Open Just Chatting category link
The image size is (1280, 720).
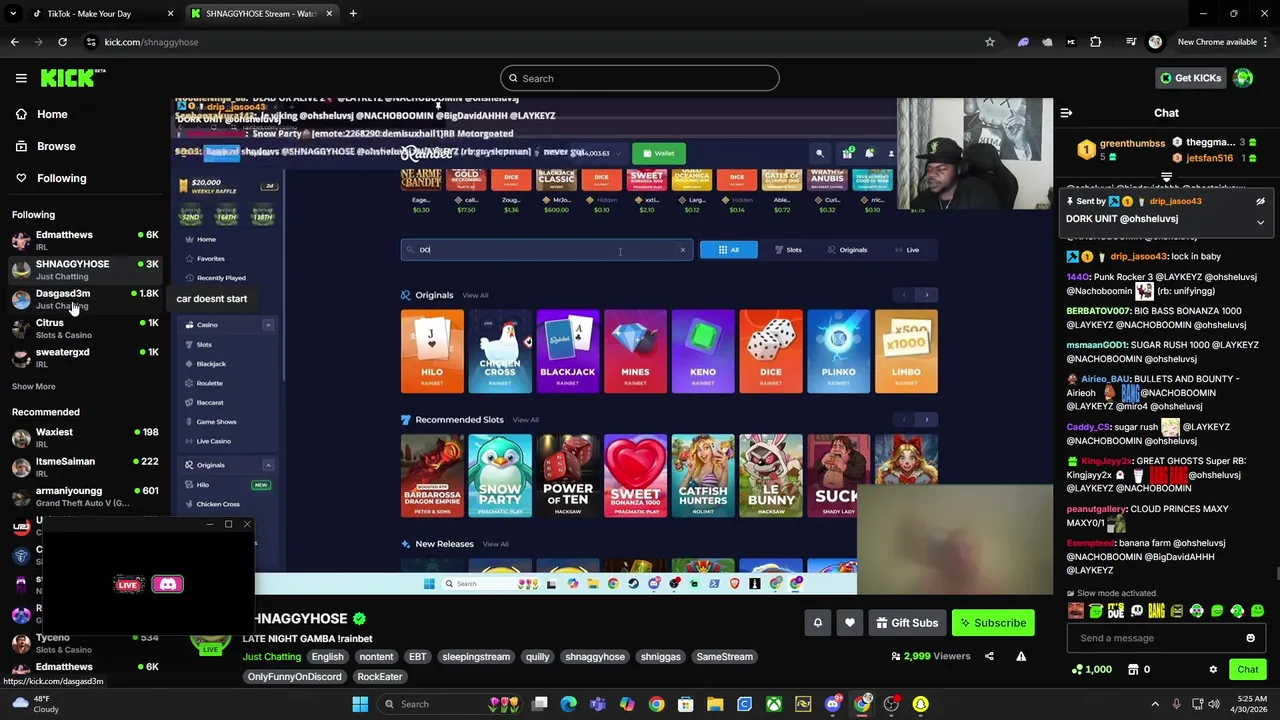(x=271, y=657)
